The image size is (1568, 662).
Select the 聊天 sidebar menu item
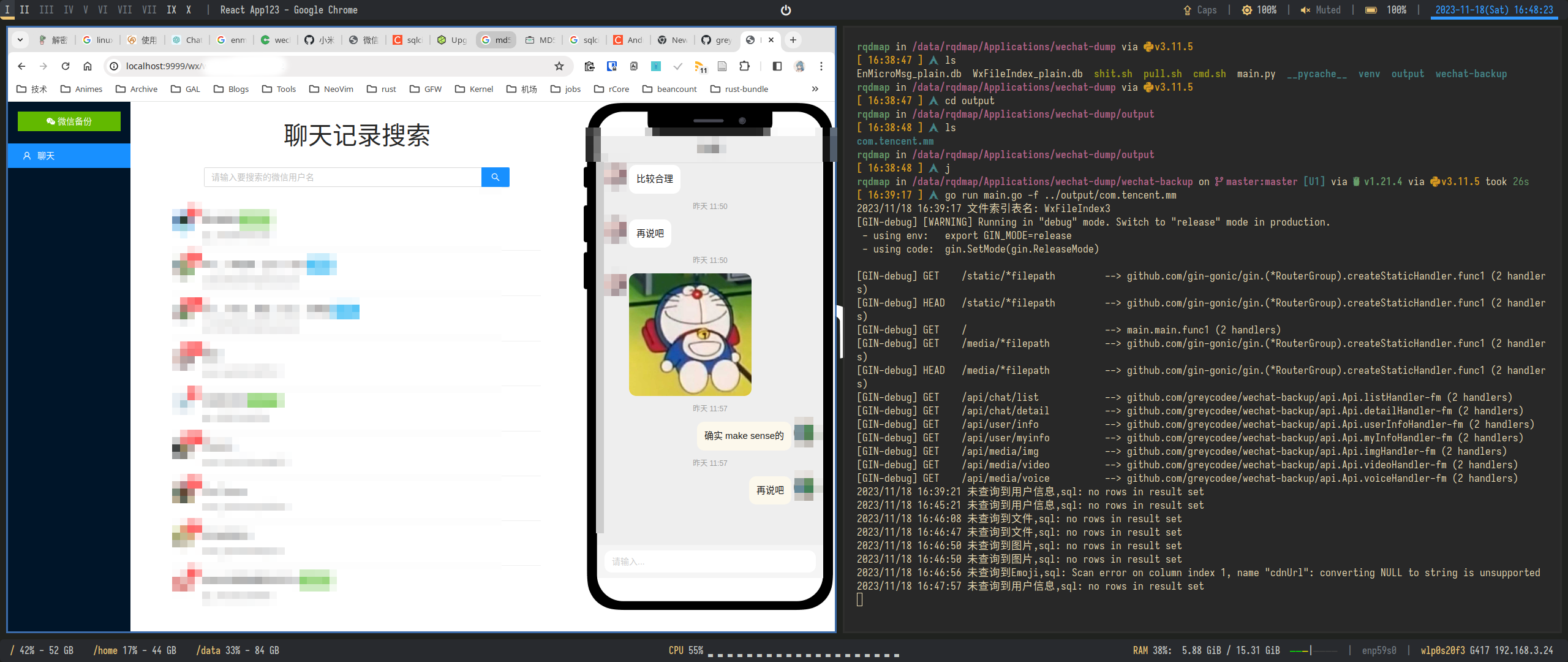click(69, 156)
